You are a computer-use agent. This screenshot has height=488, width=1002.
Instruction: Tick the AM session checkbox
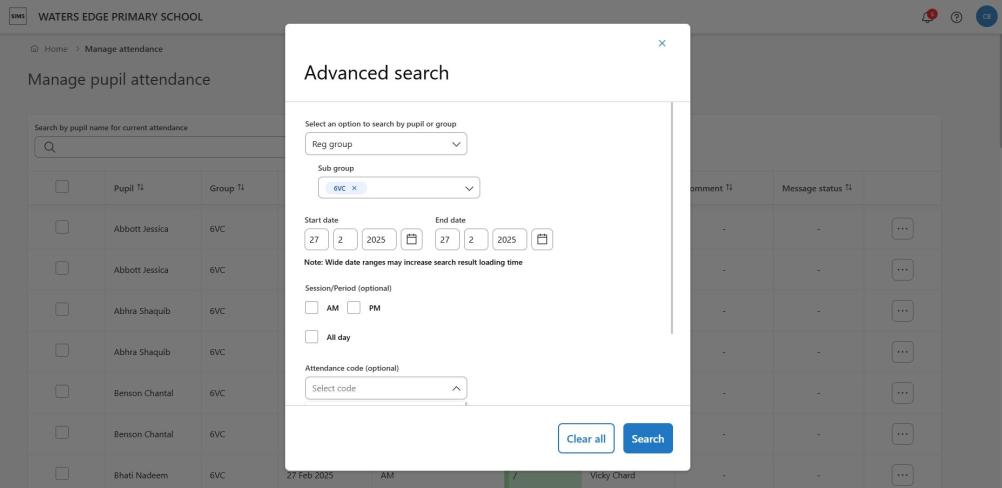(x=312, y=307)
